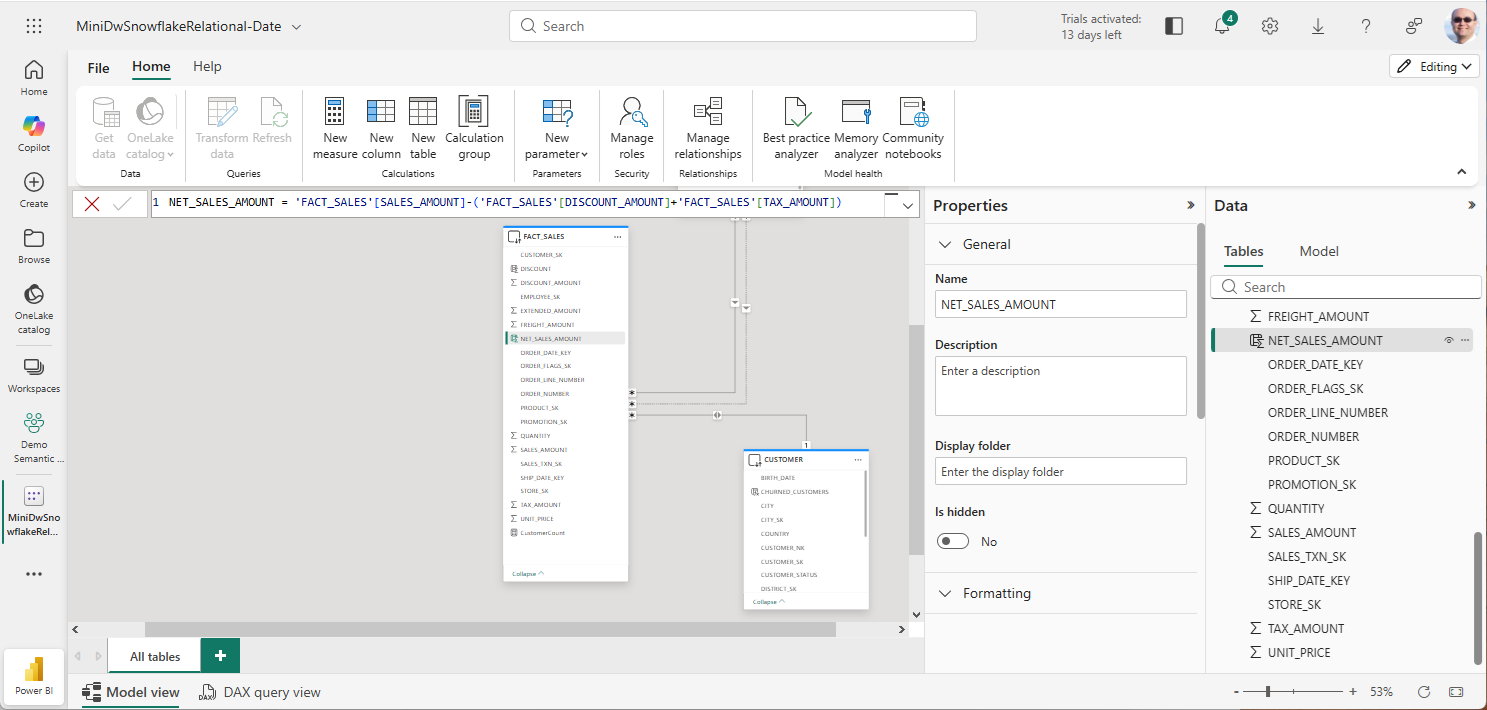This screenshot has height=710, width=1487.
Task: Switch to the Model tab in Data pane
Action: (x=1318, y=251)
